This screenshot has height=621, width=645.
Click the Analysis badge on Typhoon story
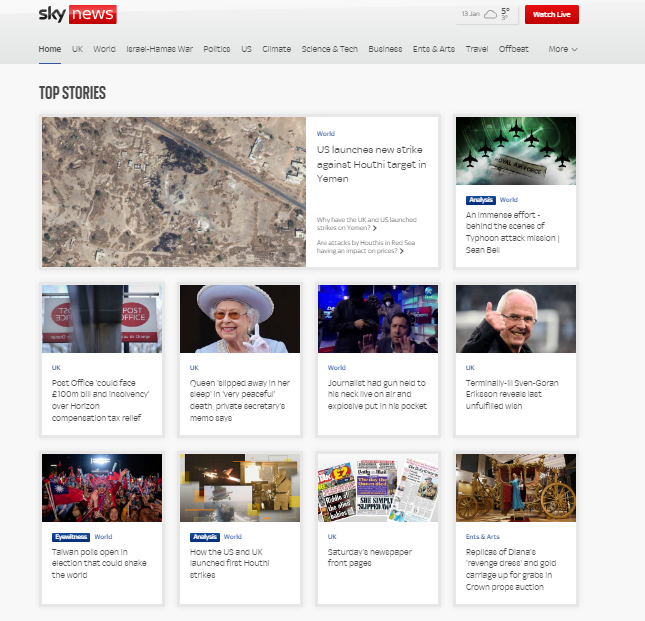point(481,200)
